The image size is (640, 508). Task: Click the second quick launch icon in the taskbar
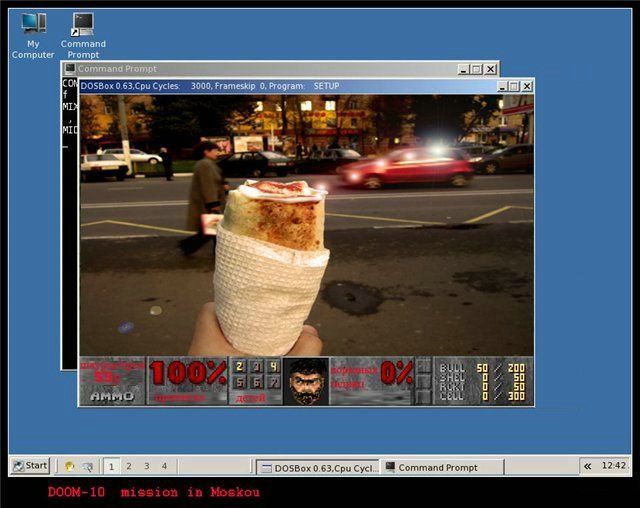click(x=87, y=466)
